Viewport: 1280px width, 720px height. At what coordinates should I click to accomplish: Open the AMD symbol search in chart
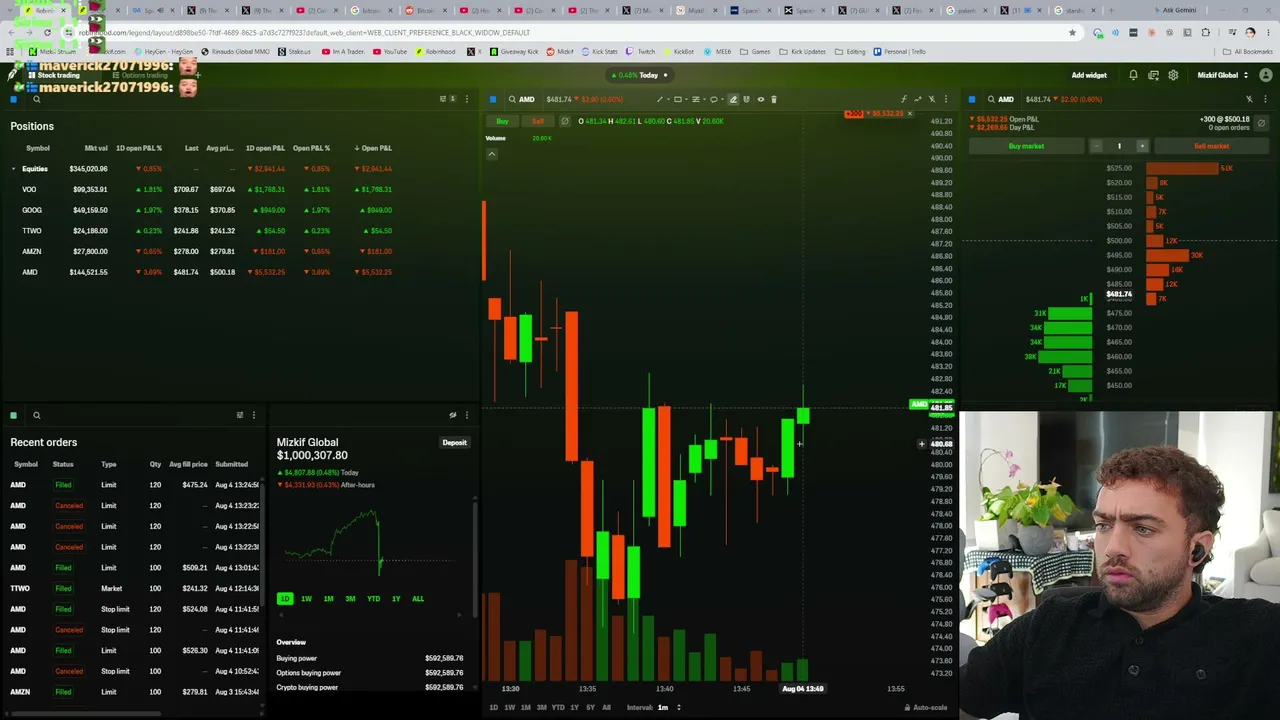pos(521,99)
